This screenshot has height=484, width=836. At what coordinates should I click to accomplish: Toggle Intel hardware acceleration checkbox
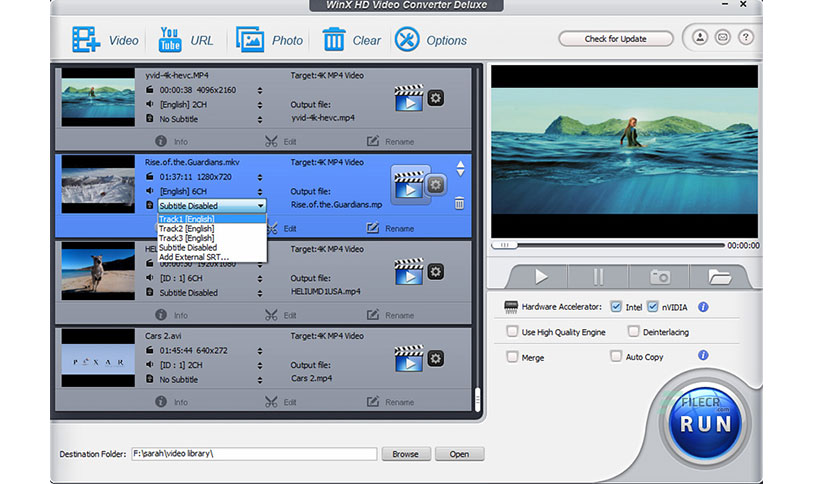point(616,306)
